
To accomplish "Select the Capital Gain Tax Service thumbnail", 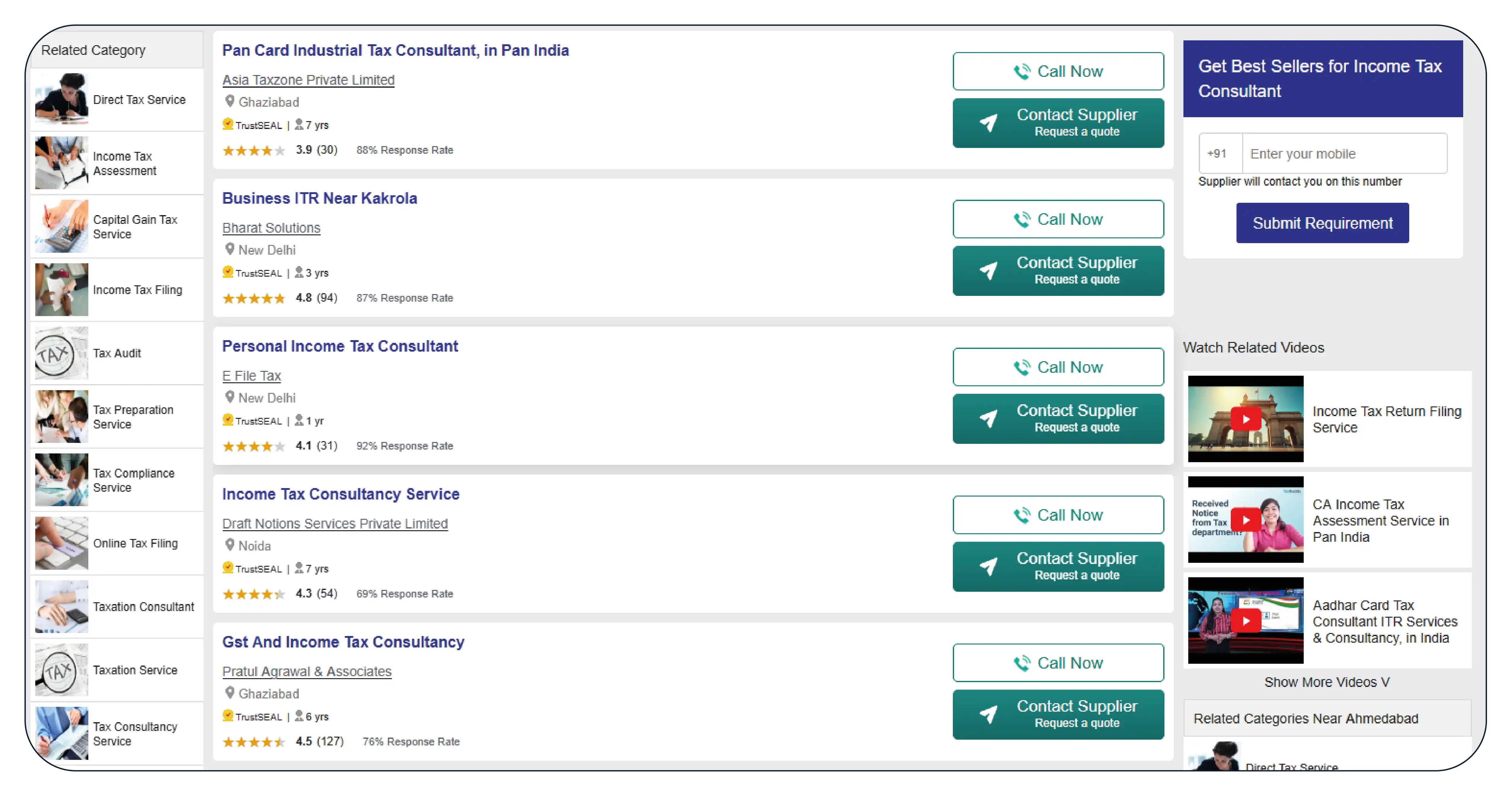I will click(x=61, y=226).
